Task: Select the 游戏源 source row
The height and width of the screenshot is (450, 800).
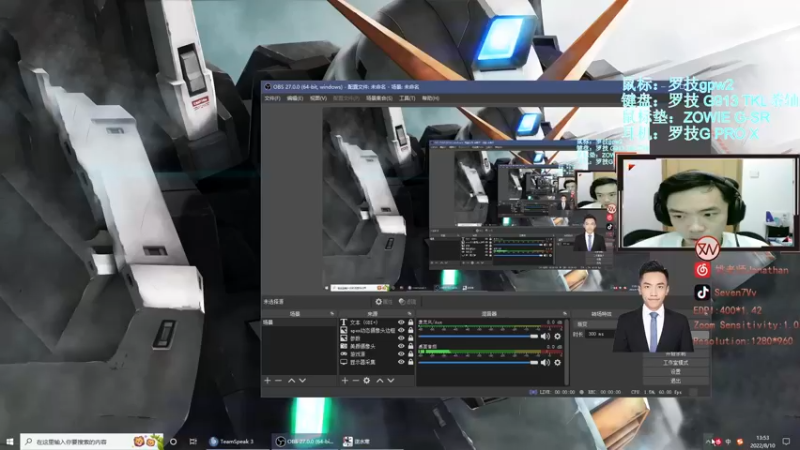Action: click(377, 354)
